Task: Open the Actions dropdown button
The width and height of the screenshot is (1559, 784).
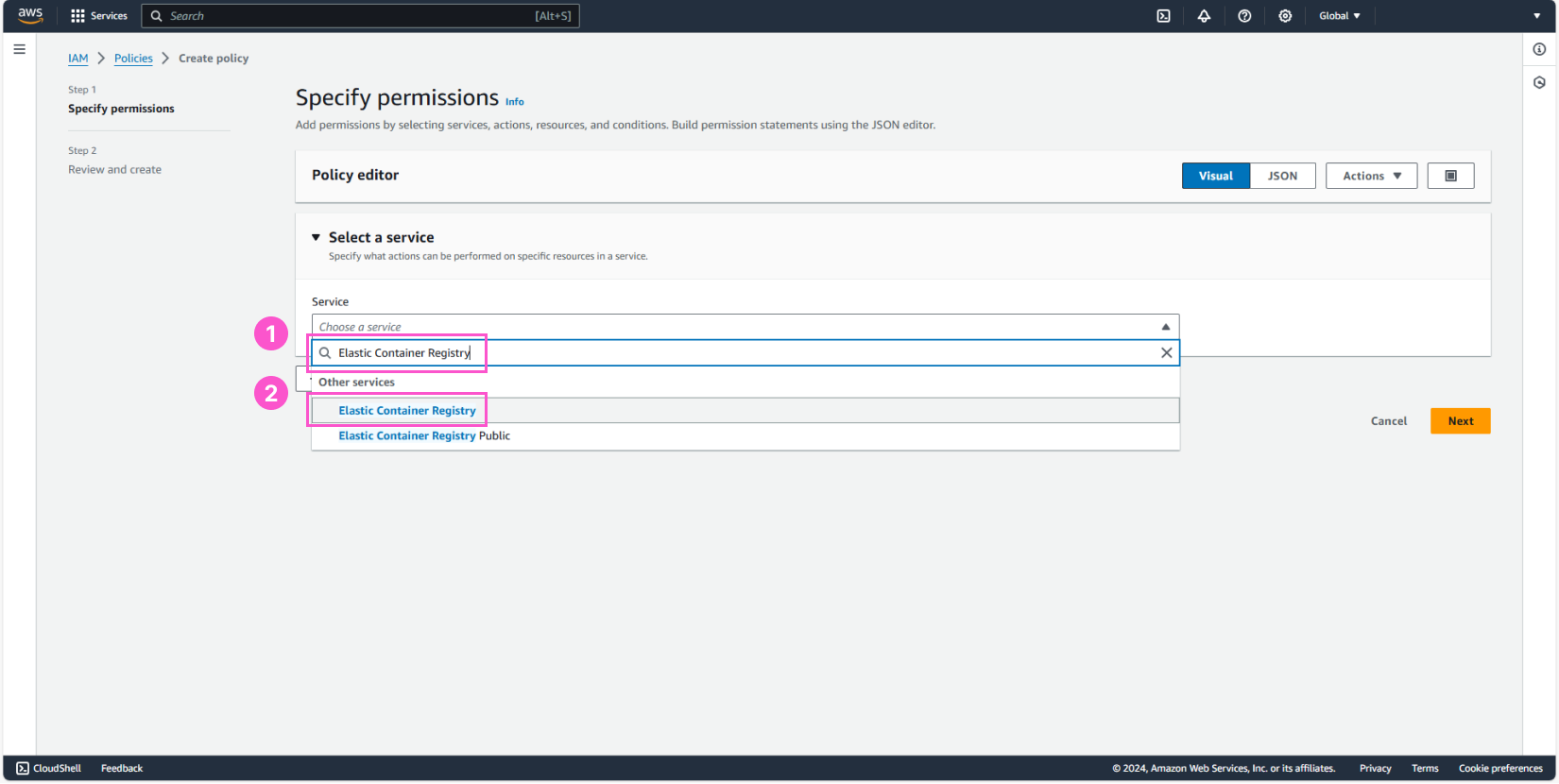Action: 1371,176
